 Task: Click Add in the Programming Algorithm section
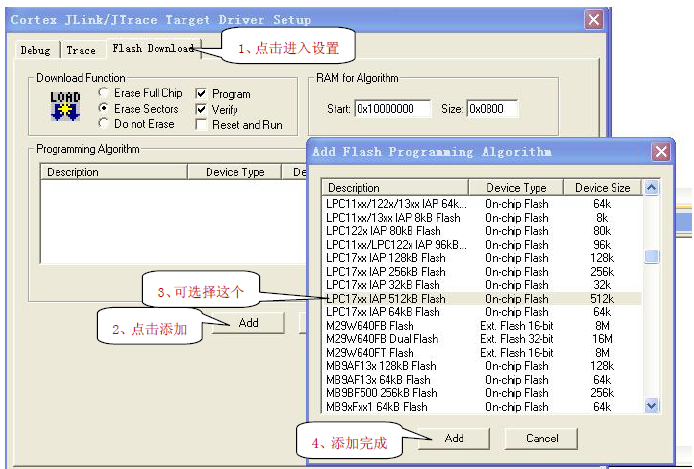click(248, 323)
